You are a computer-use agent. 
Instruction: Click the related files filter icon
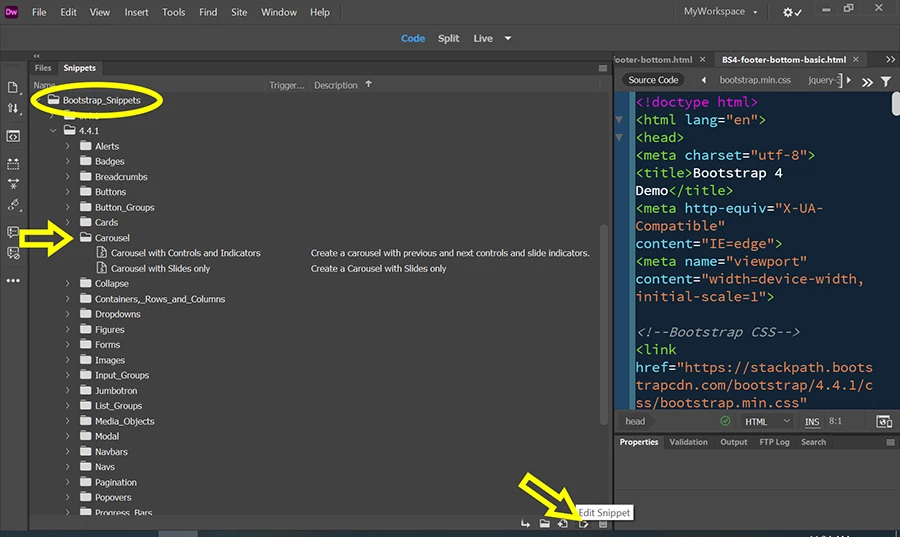[886, 82]
